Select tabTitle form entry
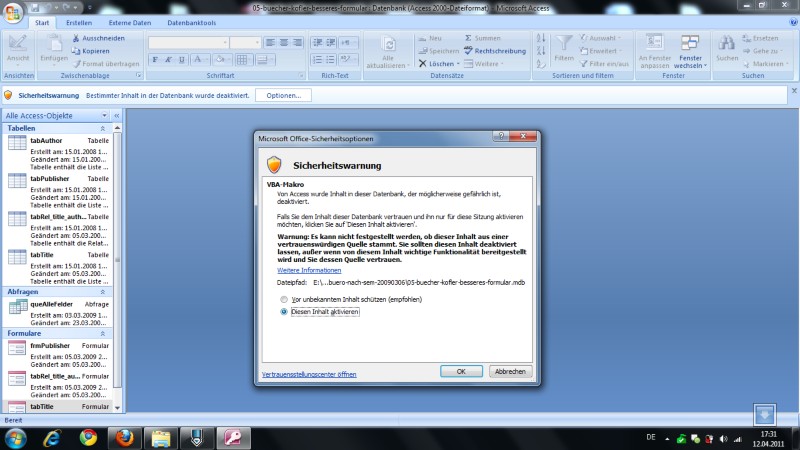Screen dimensions: 800x450 point(58,407)
